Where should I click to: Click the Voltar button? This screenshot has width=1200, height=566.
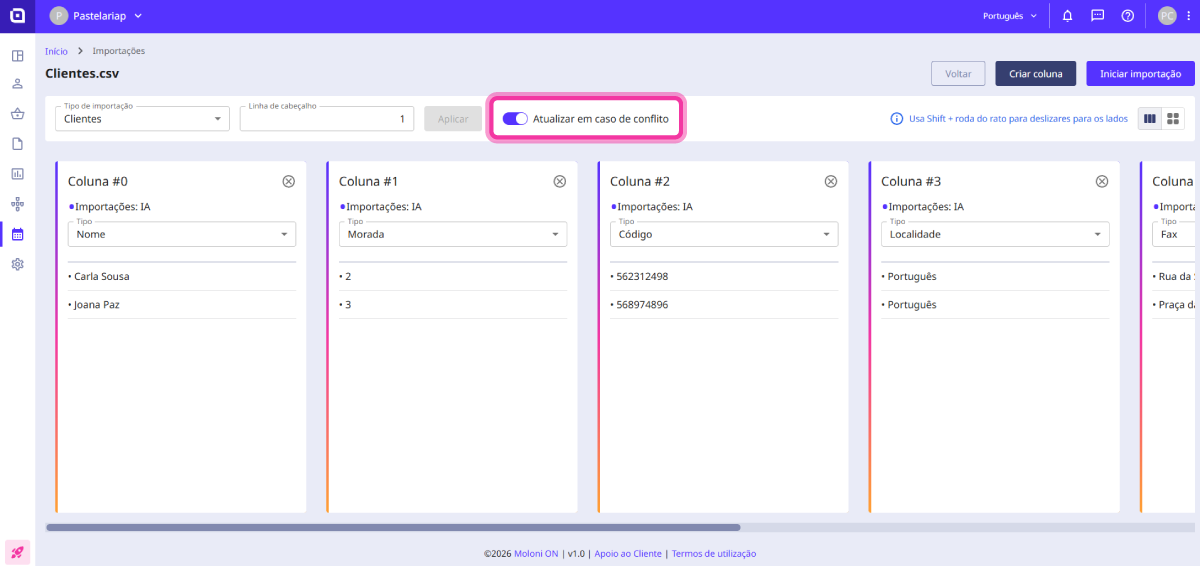pos(958,74)
